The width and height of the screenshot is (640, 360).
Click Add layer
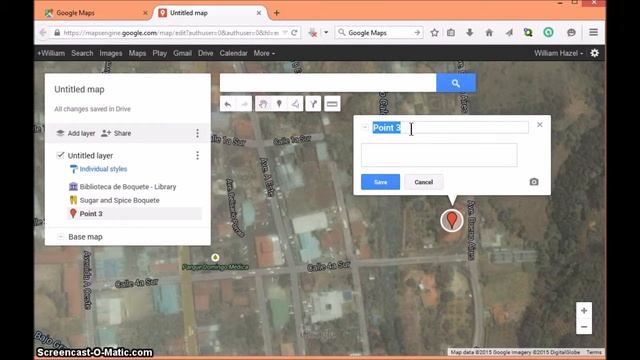coord(76,133)
